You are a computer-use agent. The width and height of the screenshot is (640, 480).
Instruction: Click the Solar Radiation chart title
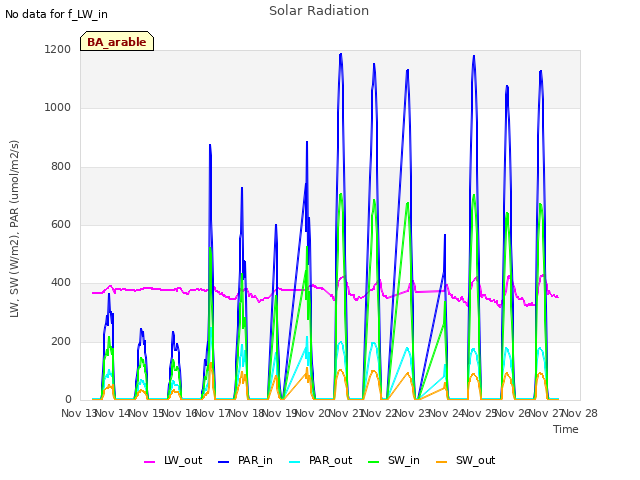319,11
